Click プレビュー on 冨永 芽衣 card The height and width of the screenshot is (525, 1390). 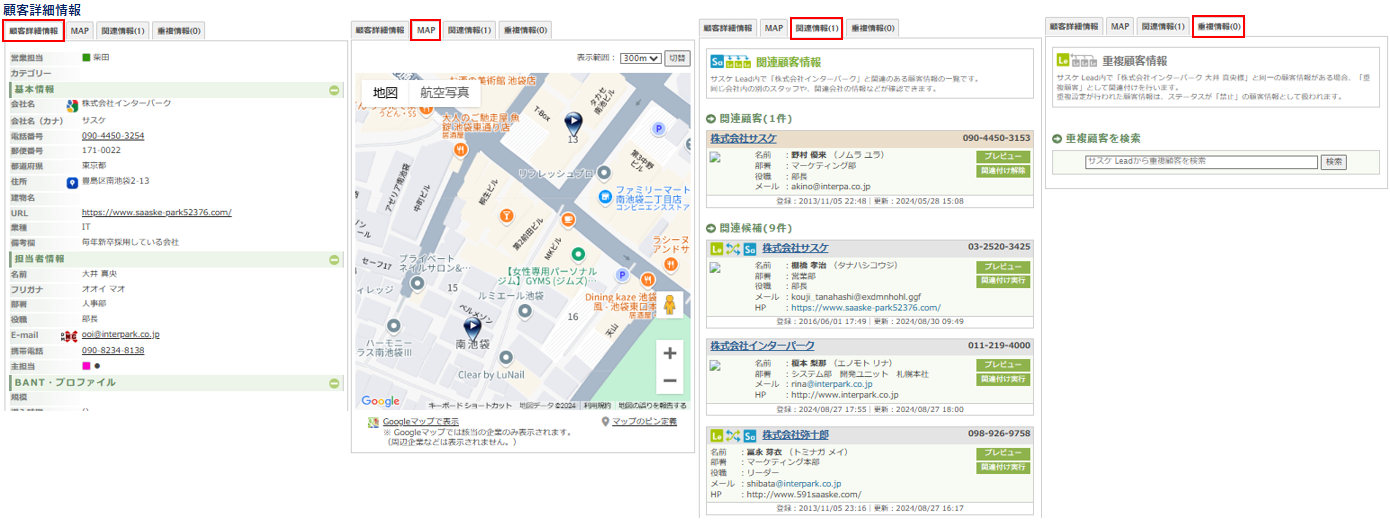1002,454
